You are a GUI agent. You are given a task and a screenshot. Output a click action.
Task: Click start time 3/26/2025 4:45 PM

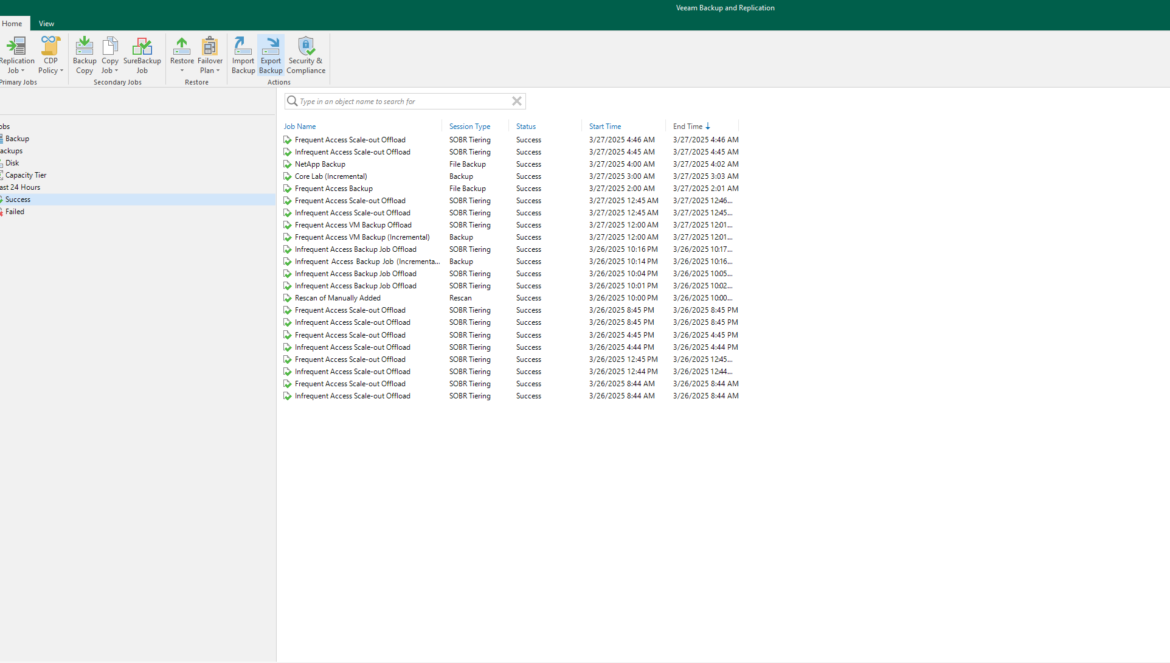click(622, 335)
